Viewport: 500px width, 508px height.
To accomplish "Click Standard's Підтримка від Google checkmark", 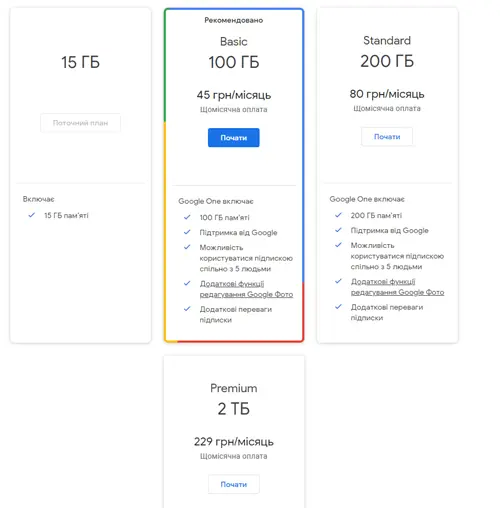I will (x=338, y=230).
